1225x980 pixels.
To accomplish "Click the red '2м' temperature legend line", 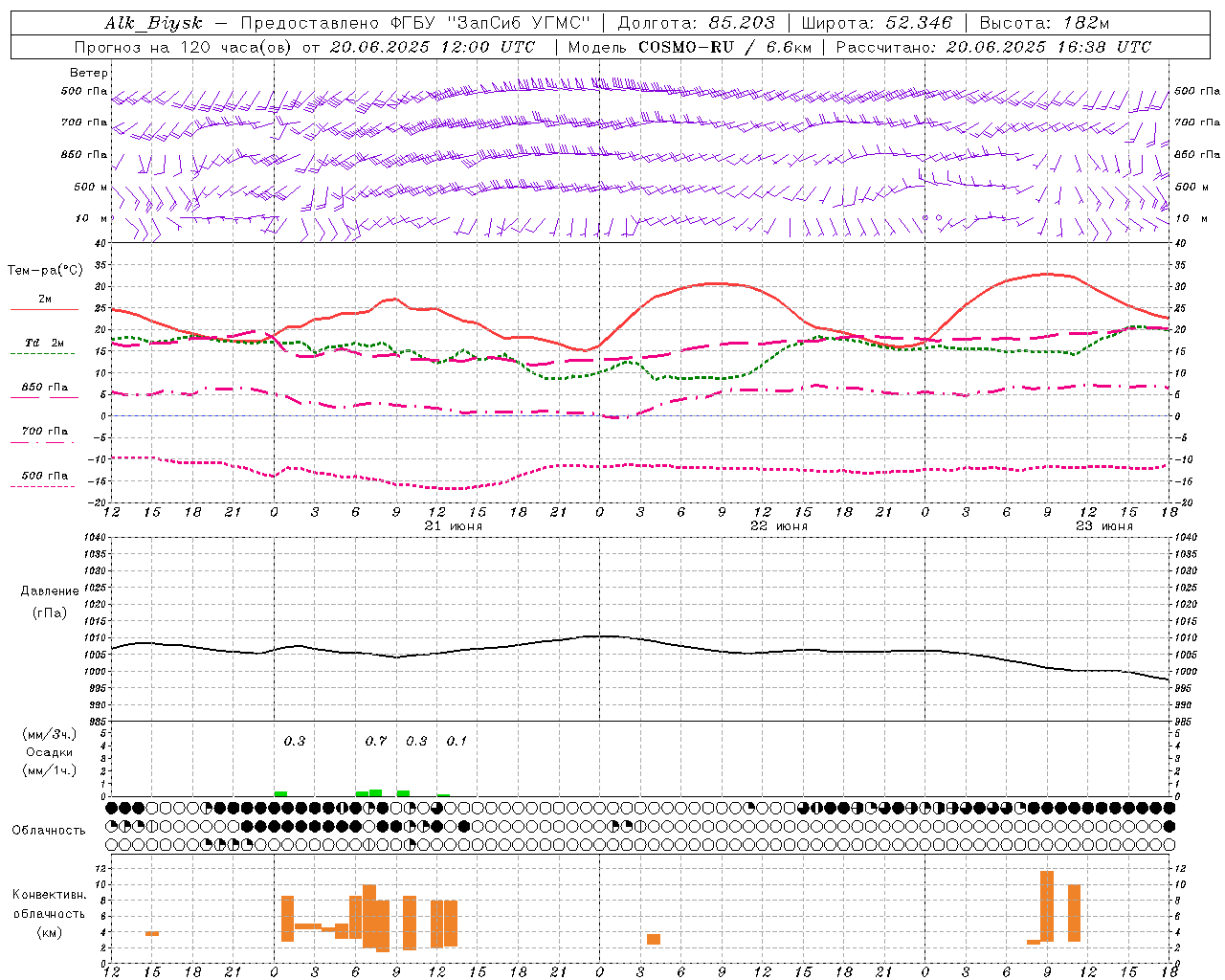I will [x=44, y=309].
